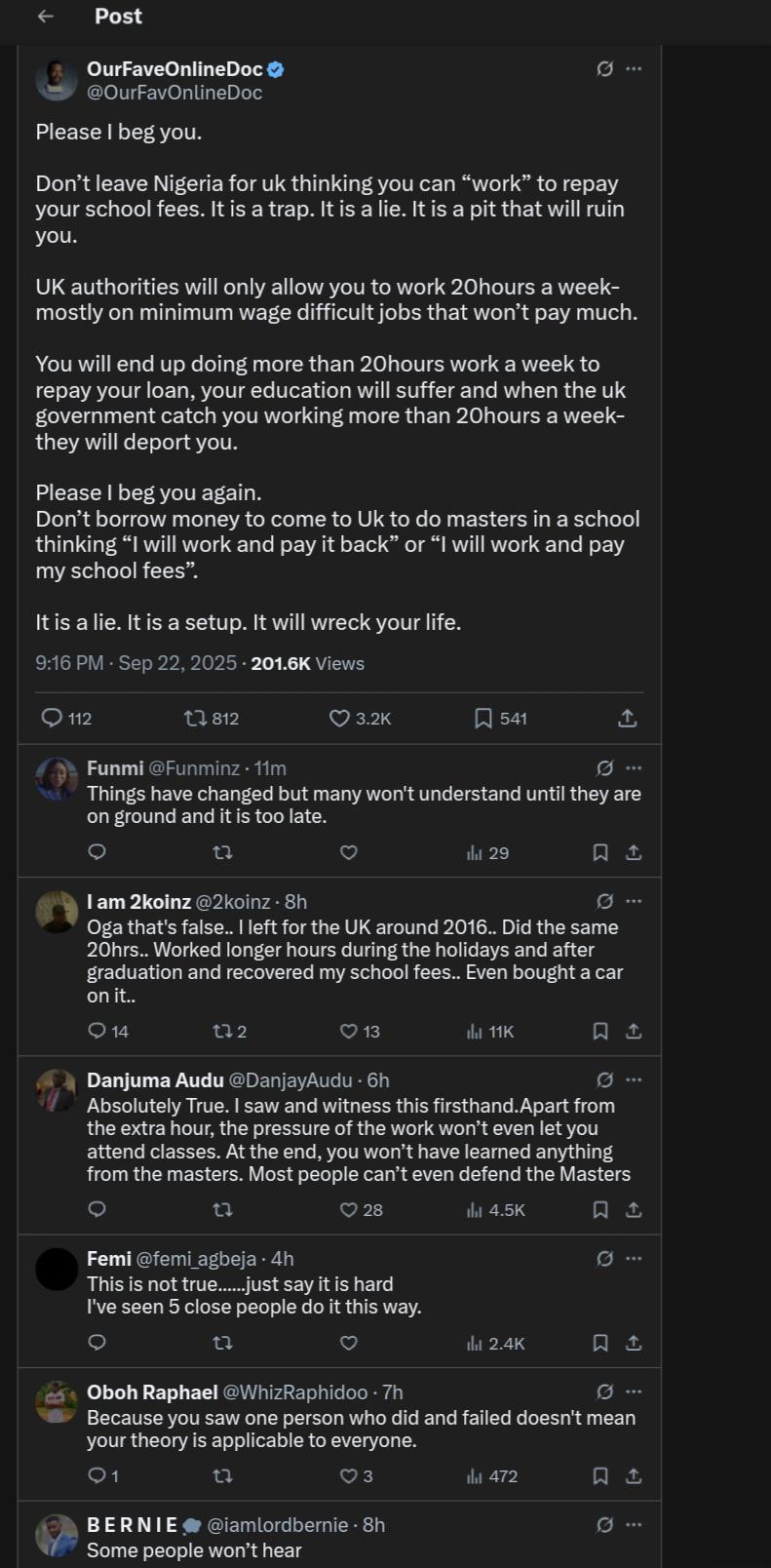Viewport: 771px width, 1568px height.
Task: Open more options on Danjuma Audu's reply
Action: (634, 1080)
